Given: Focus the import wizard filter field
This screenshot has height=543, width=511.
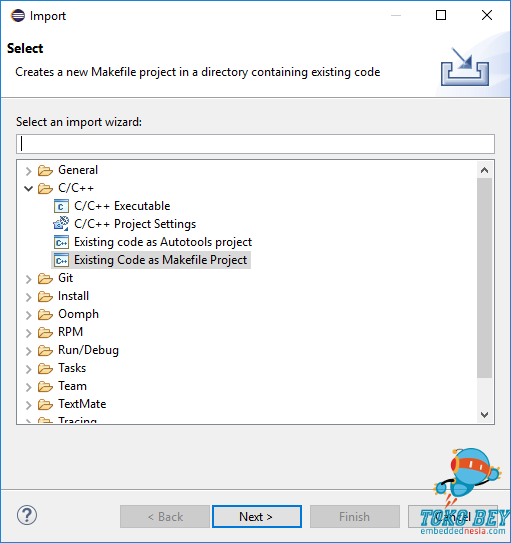Looking at the screenshot, I should click(255, 144).
